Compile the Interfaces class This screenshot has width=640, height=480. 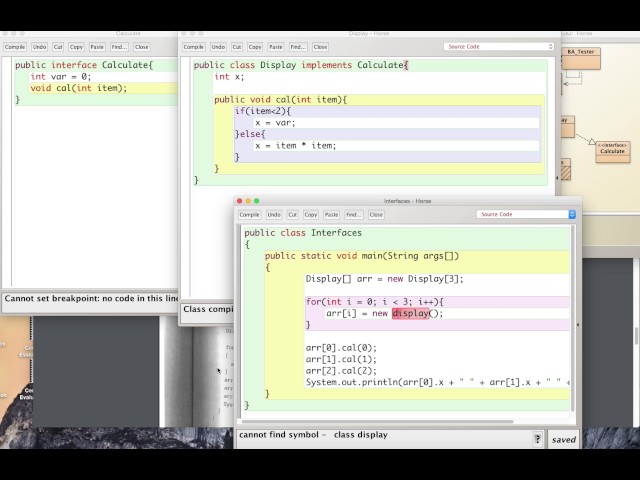click(249, 215)
